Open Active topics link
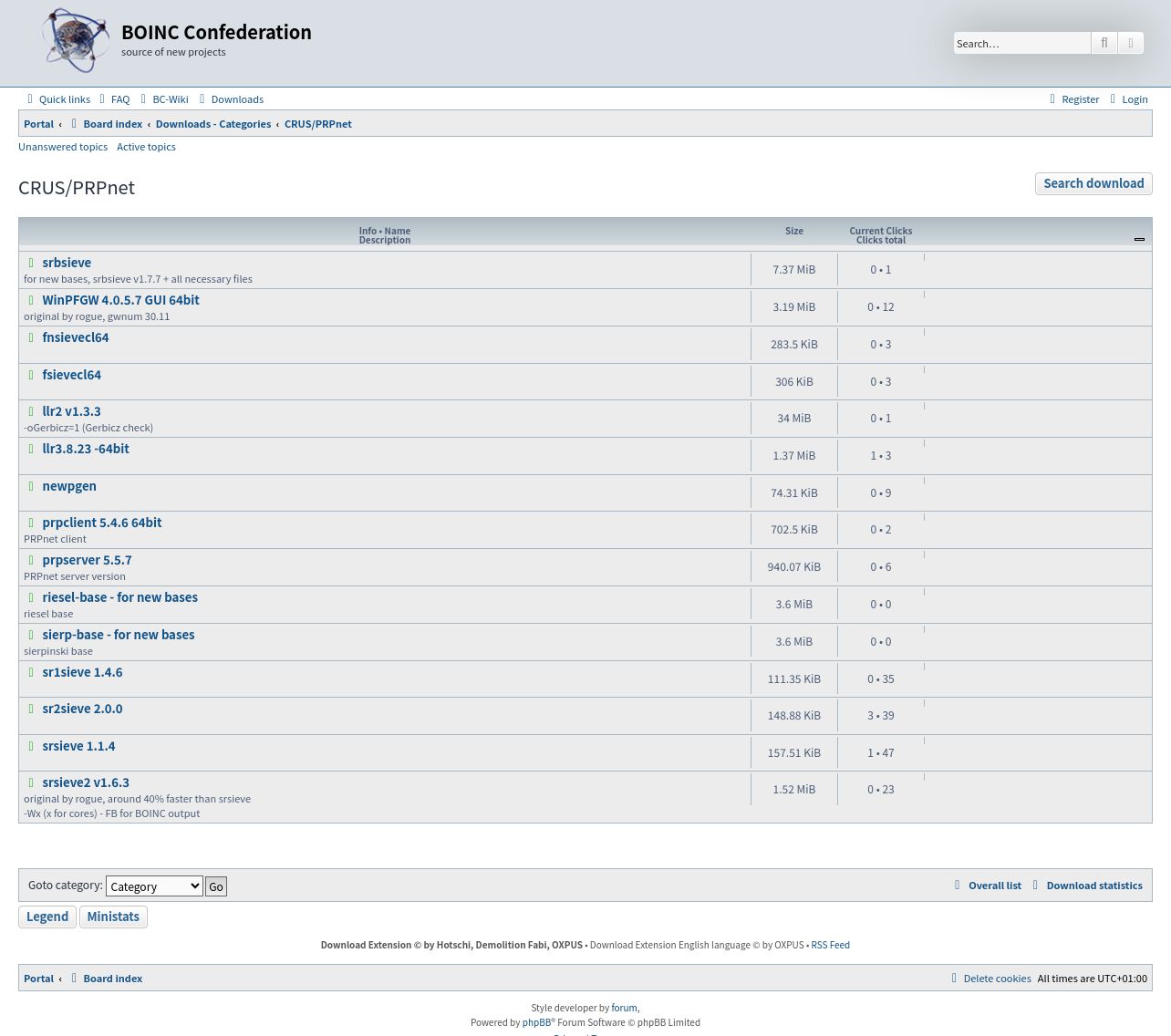Screen dimensions: 1171x1036 (146, 147)
